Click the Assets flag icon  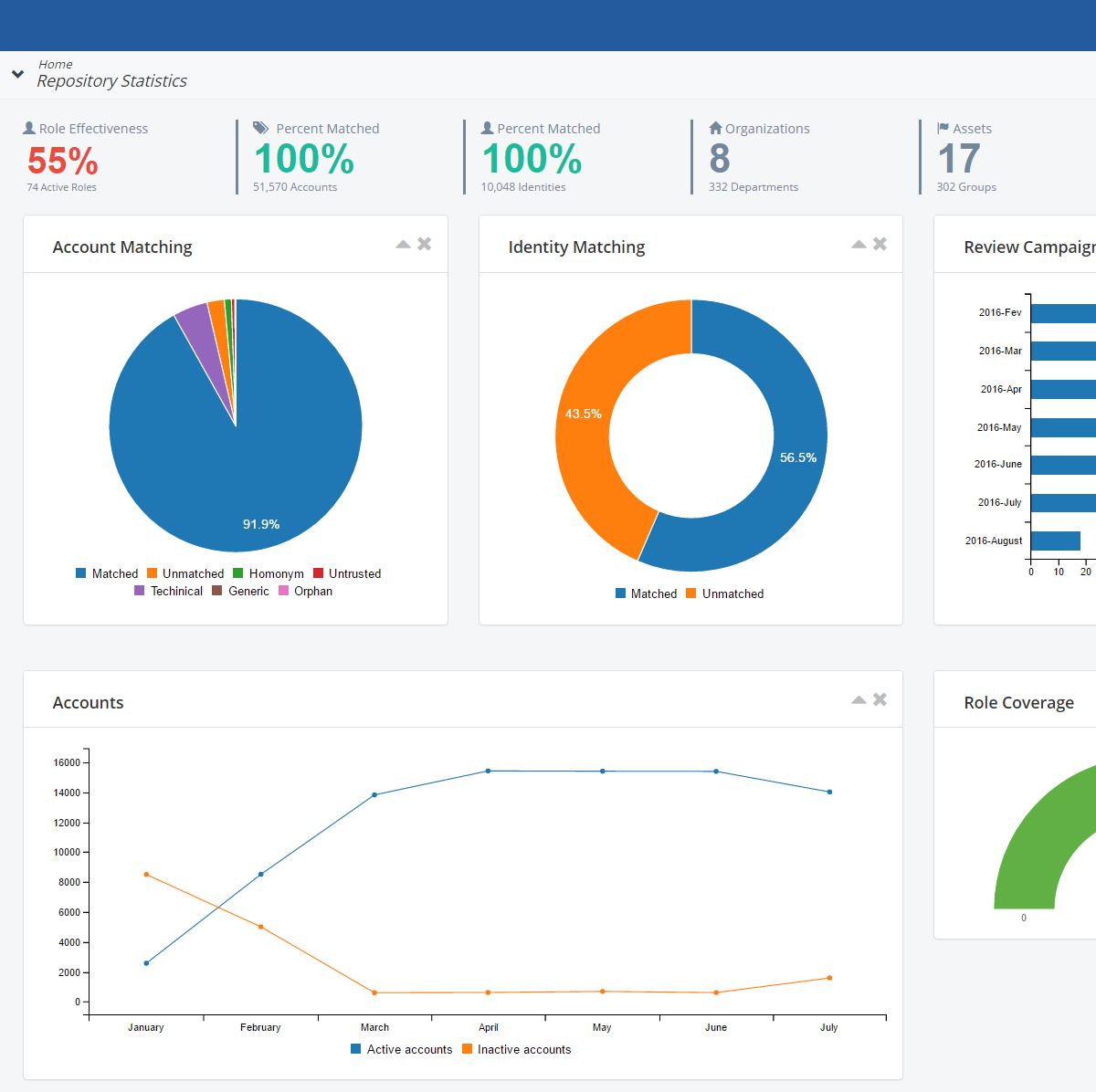click(941, 128)
